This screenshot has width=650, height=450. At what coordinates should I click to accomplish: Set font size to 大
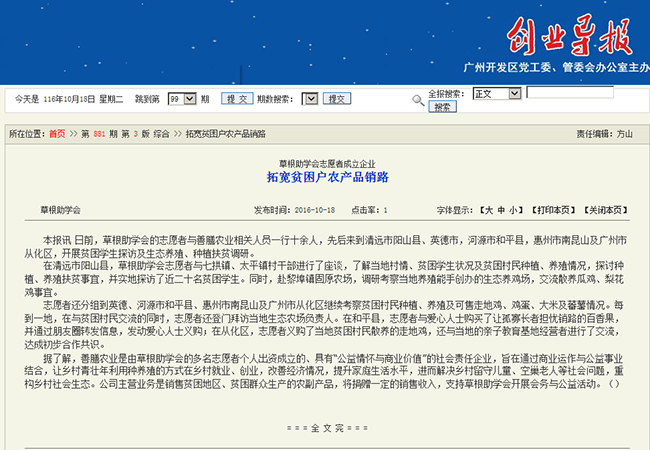pos(487,211)
